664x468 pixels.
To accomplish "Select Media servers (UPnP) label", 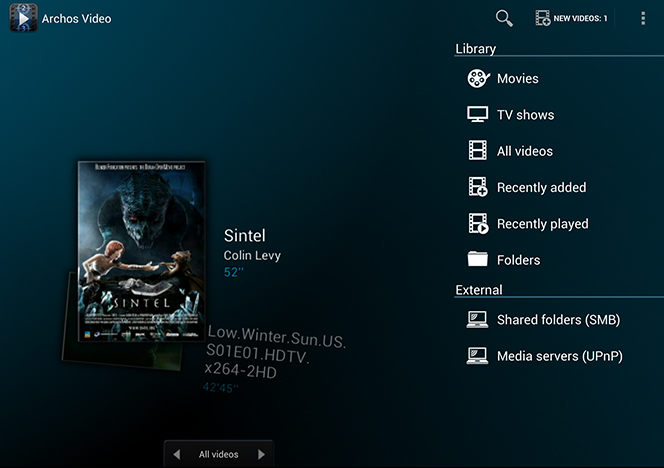I will (560, 356).
